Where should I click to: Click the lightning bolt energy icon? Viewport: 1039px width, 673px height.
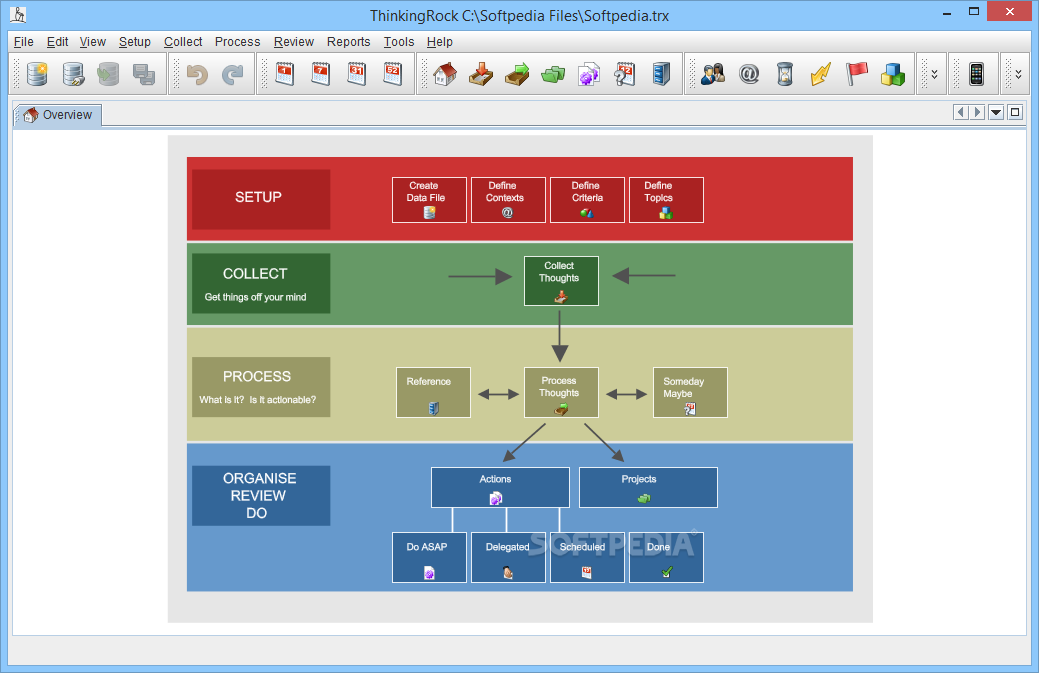[x=820, y=74]
